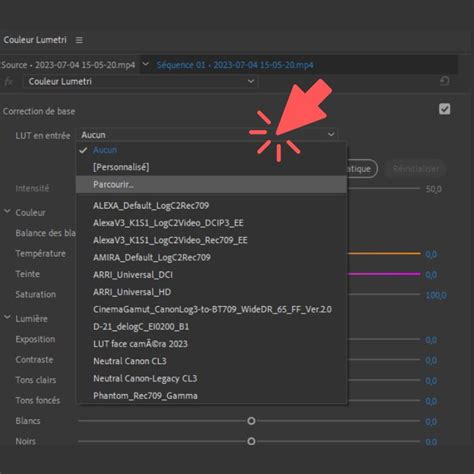This screenshot has width=474, height=474.
Task: Click the Teinte value 0,0
Action: [431, 275]
